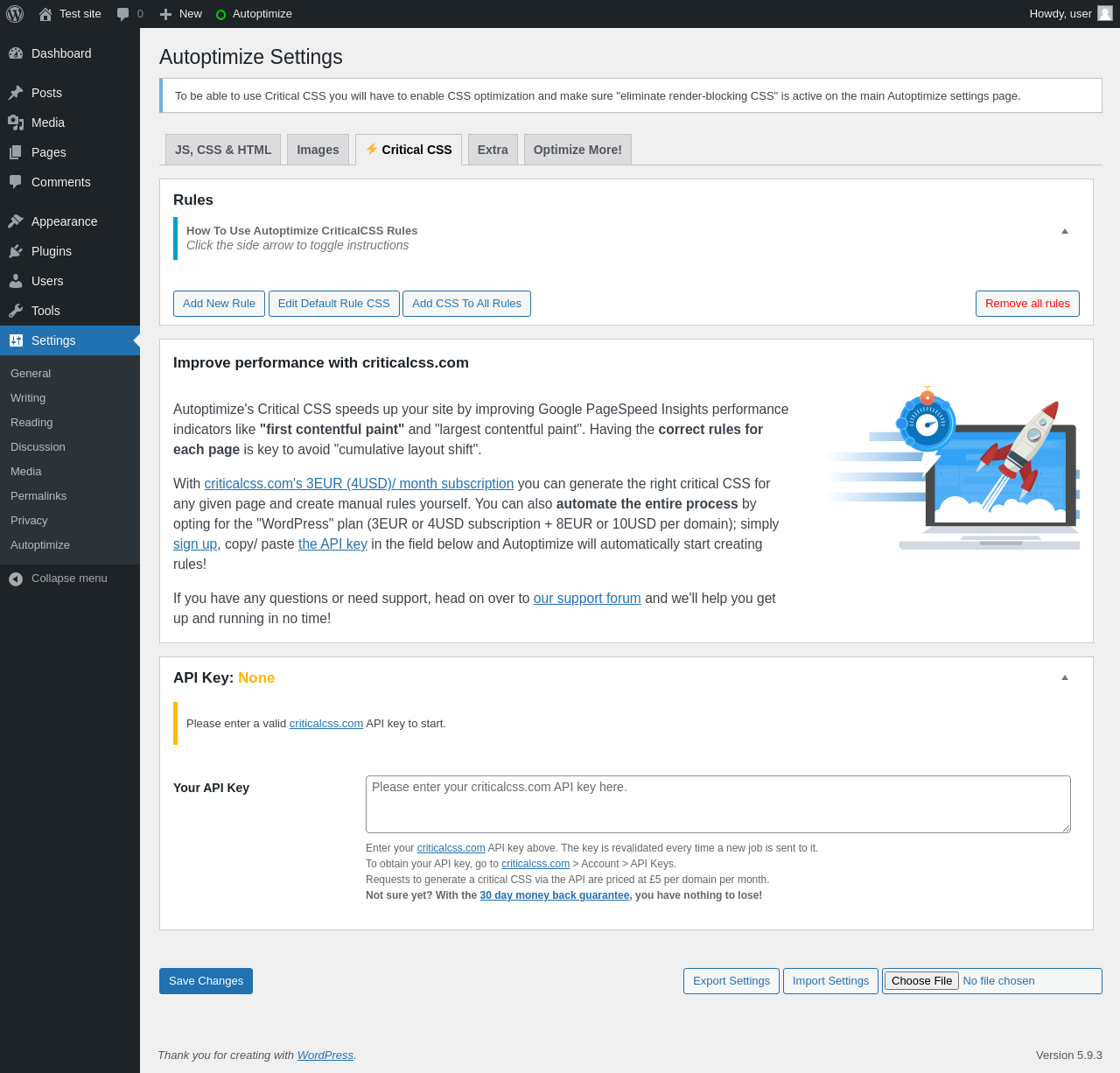Click the Posts pushpin icon
This screenshot has height=1073, width=1120.
point(16,93)
